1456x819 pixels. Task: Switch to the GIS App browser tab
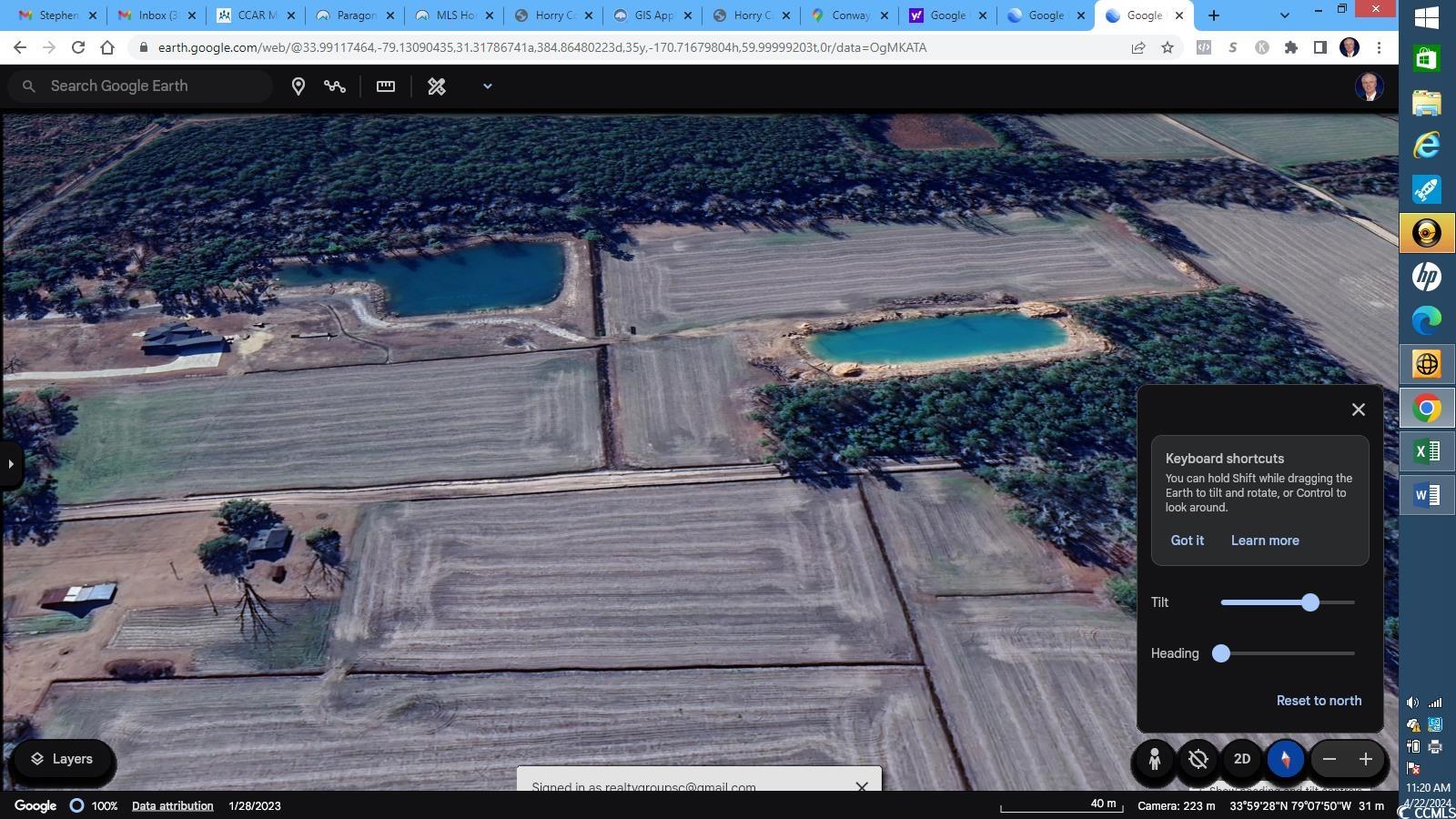pyautogui.click(x=651, y=15)
